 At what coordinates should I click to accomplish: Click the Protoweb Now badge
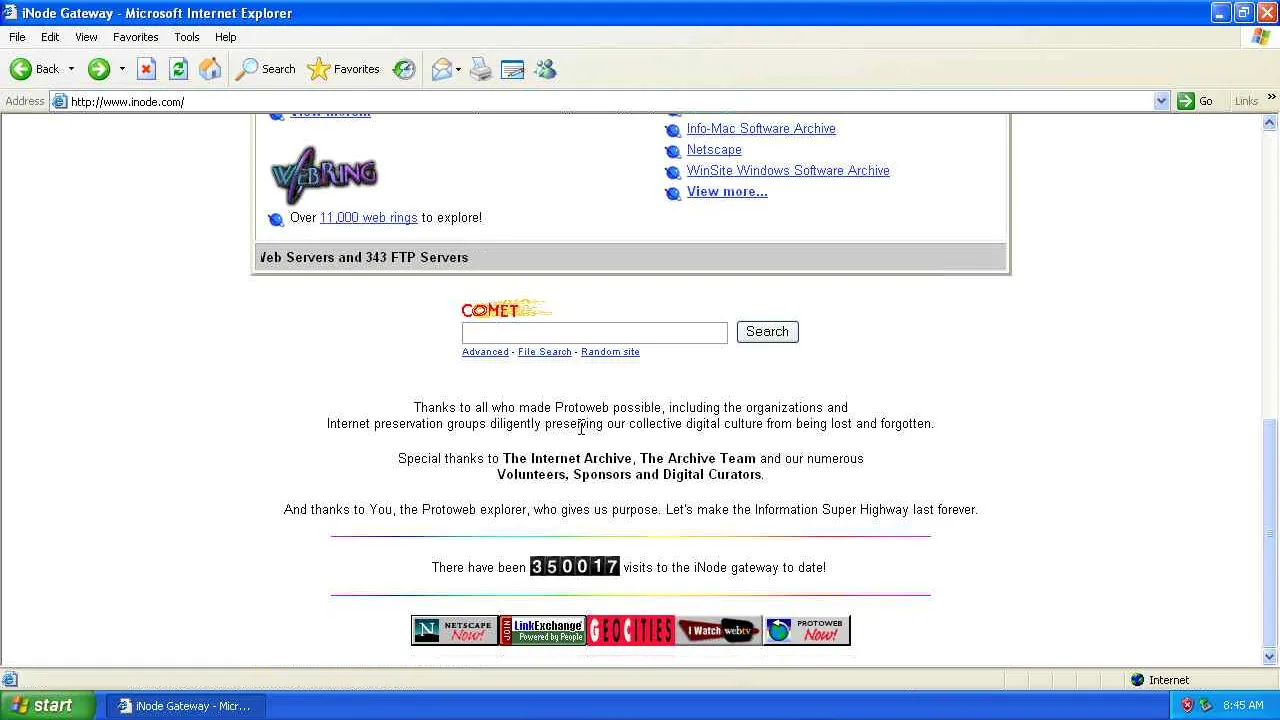(806, 630)
